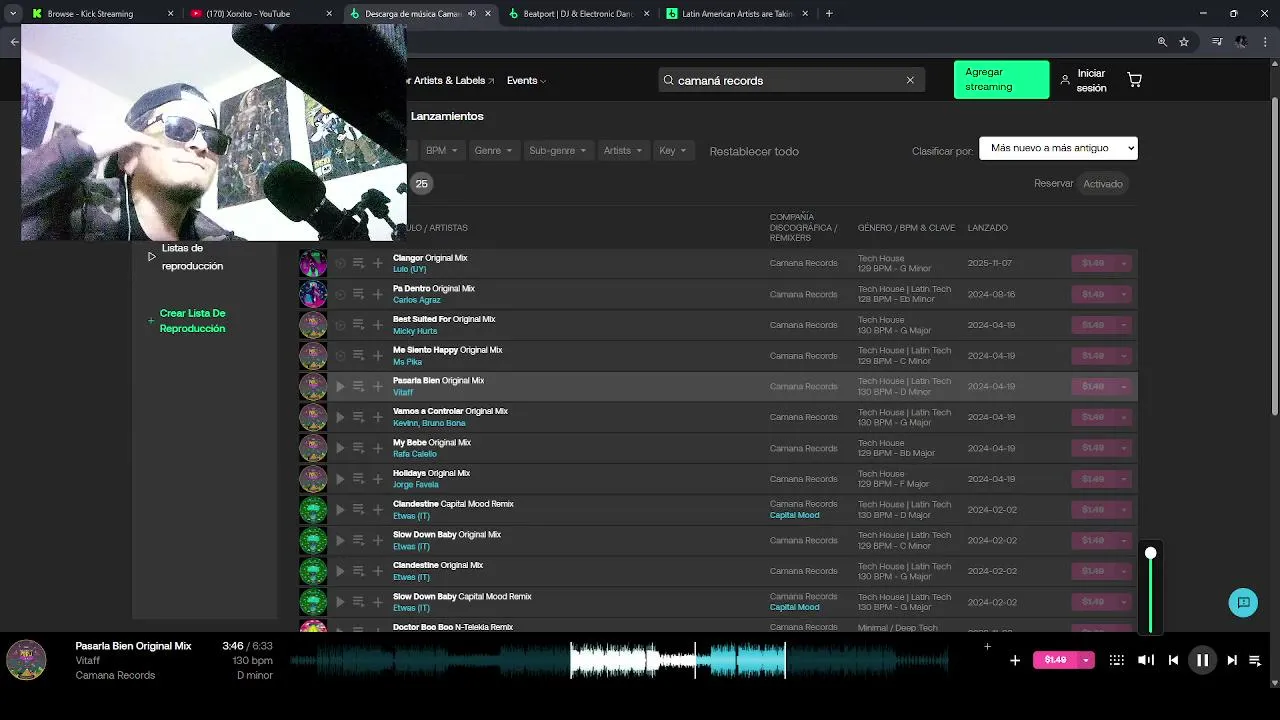1280x720 pixels.
Task: Queue Clandestine Capital Mood Remix
Action: pyautogui.click(x=358, y=509)
